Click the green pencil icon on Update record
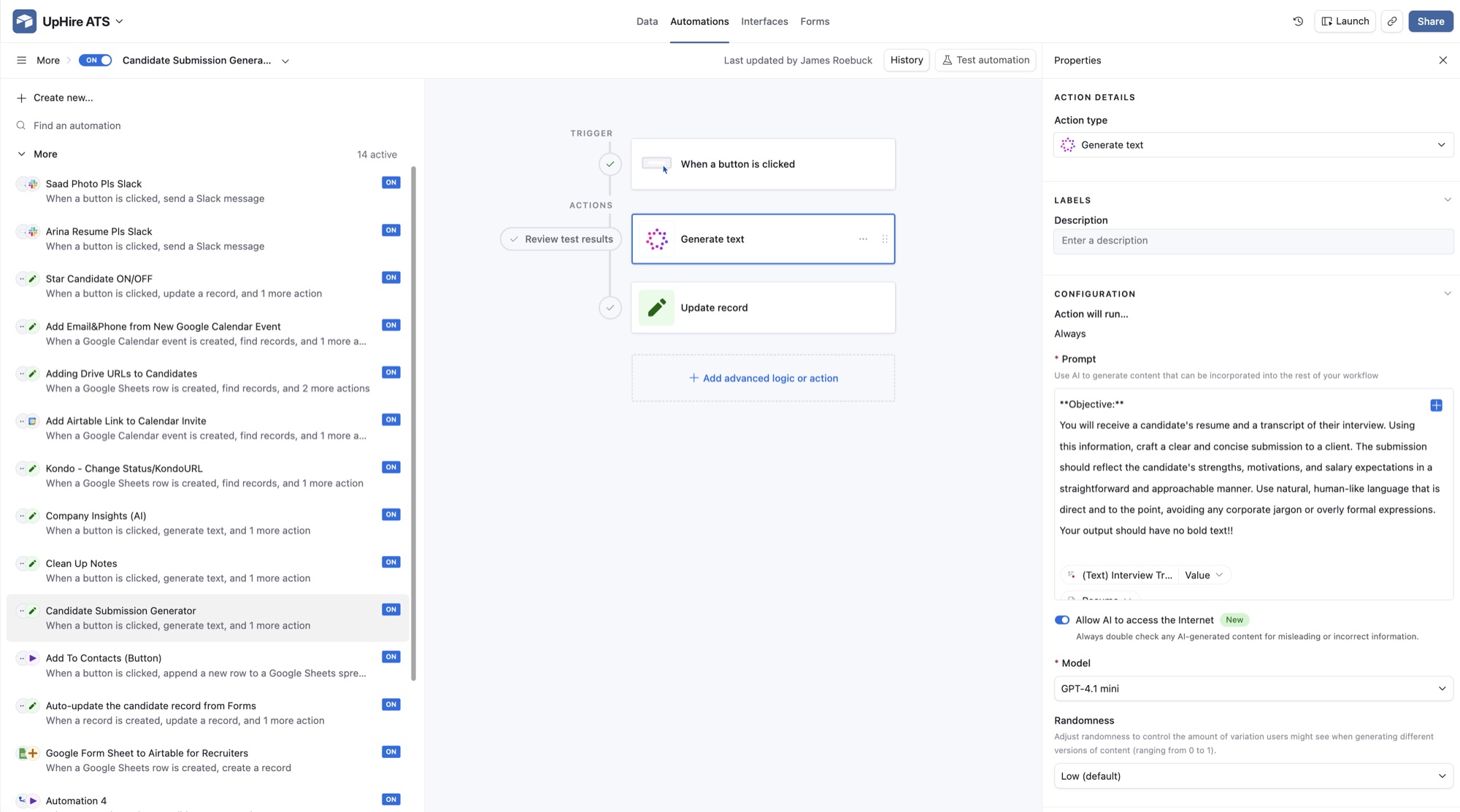Viewport: 1460px width, 812px height. pyautogui.click(x=656, y=307)
